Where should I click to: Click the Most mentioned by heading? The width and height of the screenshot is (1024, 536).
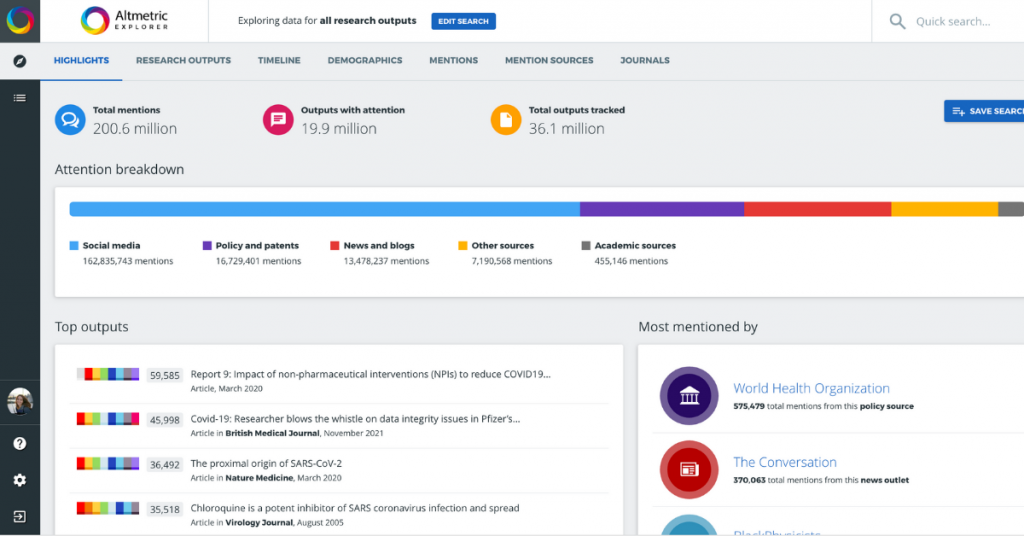coord(698,327)
